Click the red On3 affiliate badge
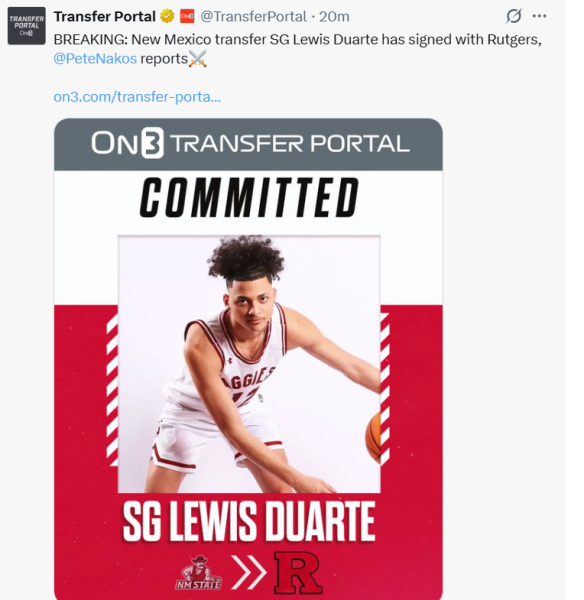 [x=187, y=16]
